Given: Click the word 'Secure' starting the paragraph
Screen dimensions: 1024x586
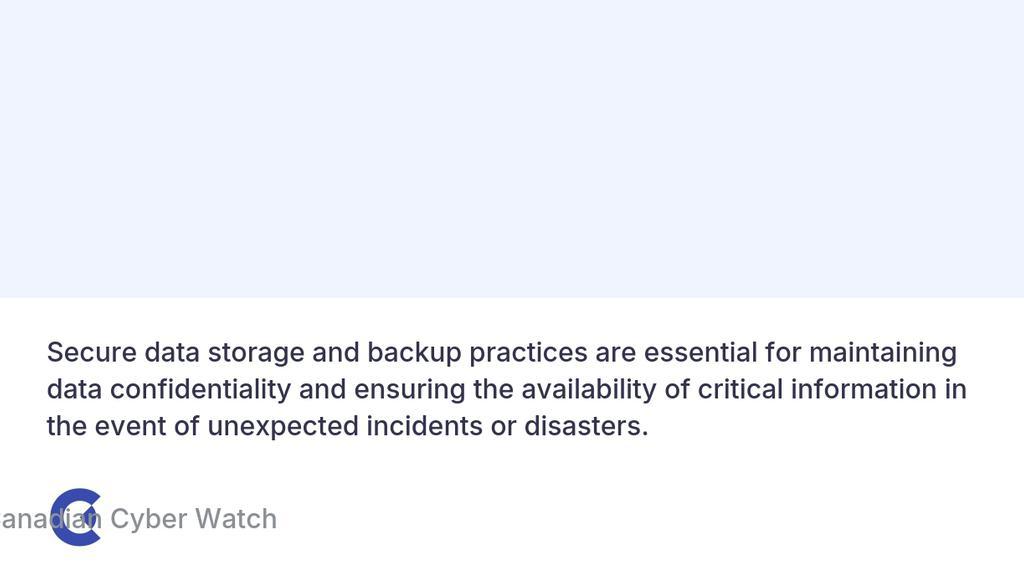Looking at the screenshot, I should [x=92, y=353].
